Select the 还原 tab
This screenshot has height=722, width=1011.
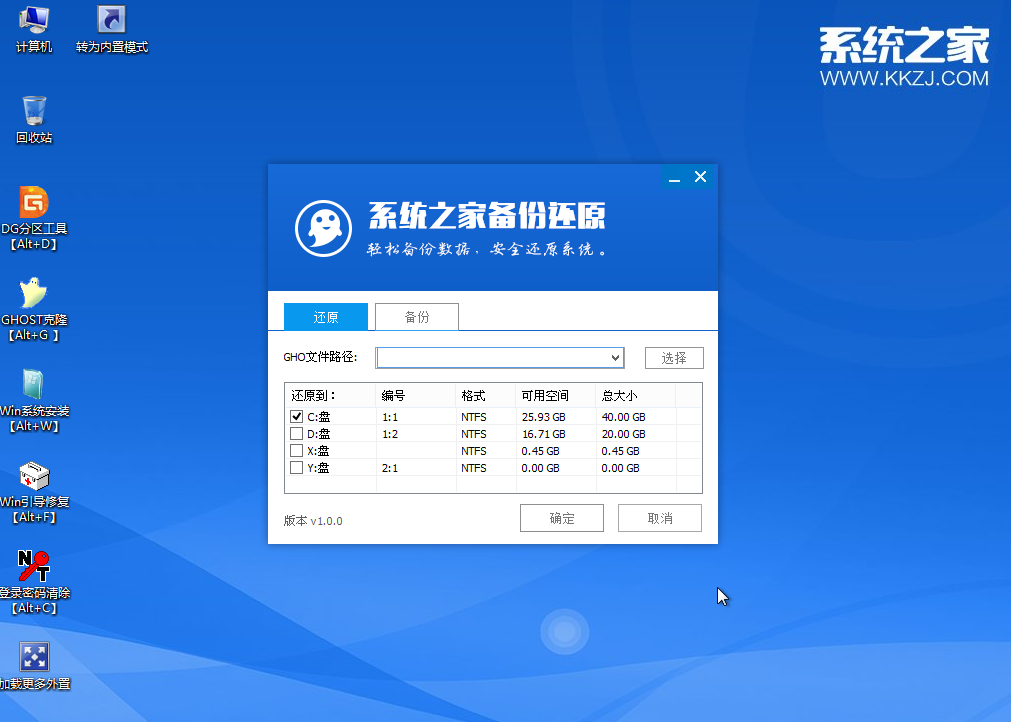(326, 317)
